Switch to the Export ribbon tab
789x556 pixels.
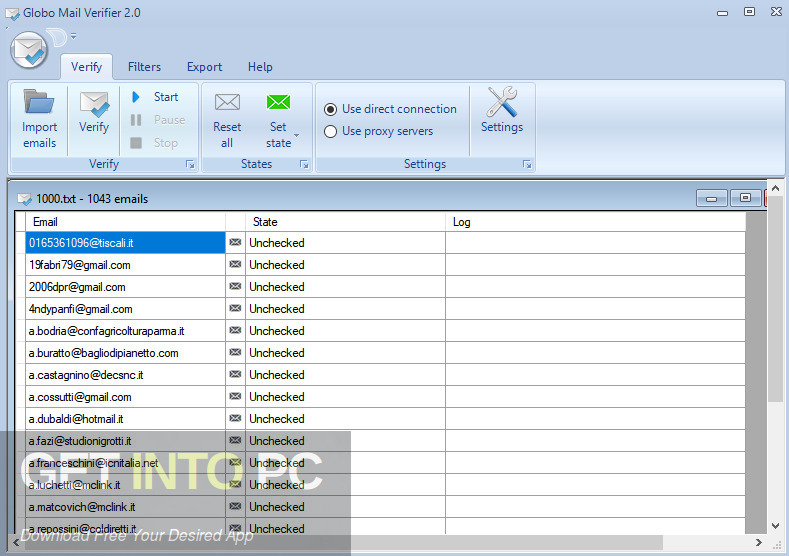coord(204,67)
